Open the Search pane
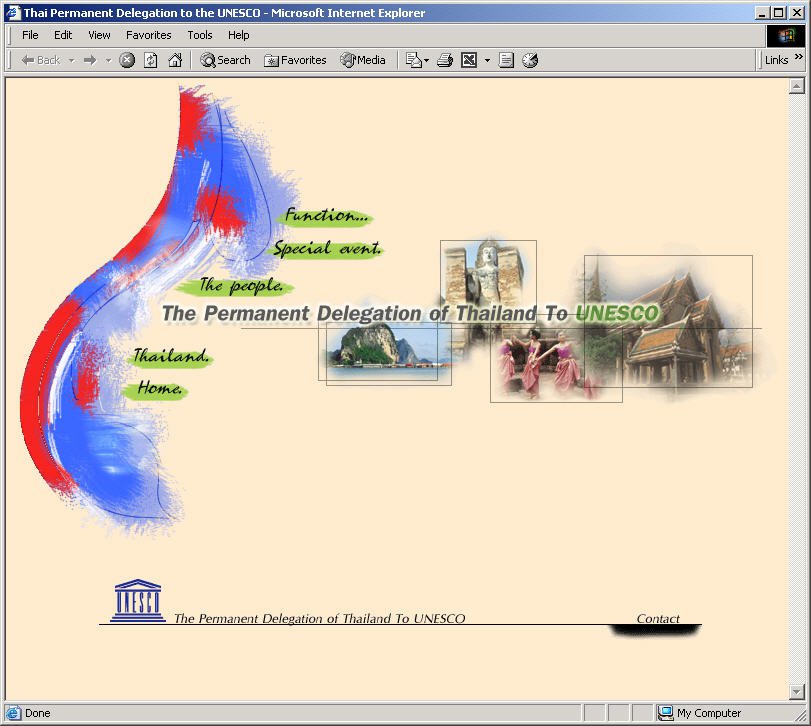The image size is (811, 726). (225, 60)
